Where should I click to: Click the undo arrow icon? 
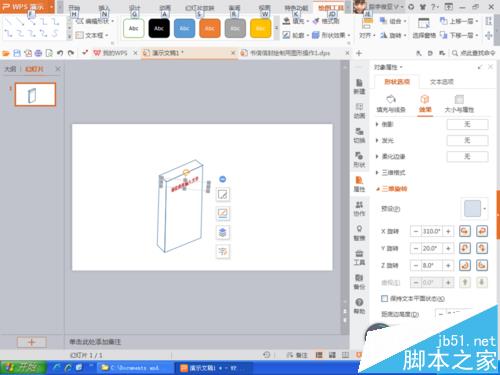[60, 53]
